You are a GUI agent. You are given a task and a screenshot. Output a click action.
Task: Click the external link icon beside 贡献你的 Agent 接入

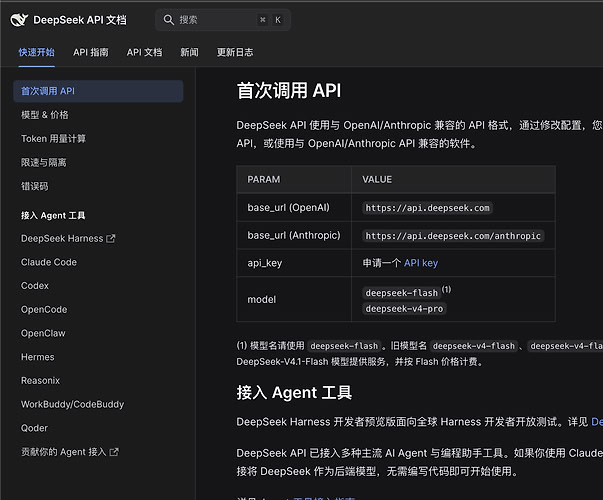(114, 452)
